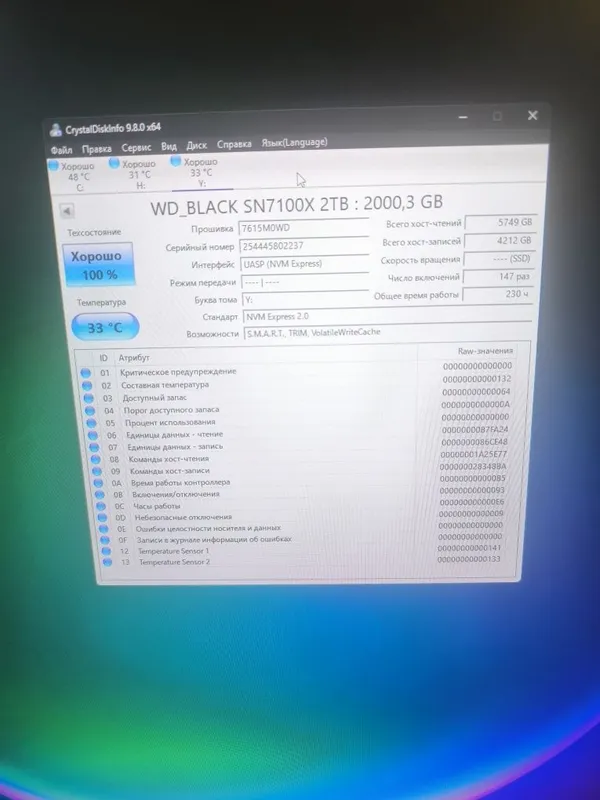
Task: Click the CrystalDiskInfo title bar app icon
Action: click(56, 130)
